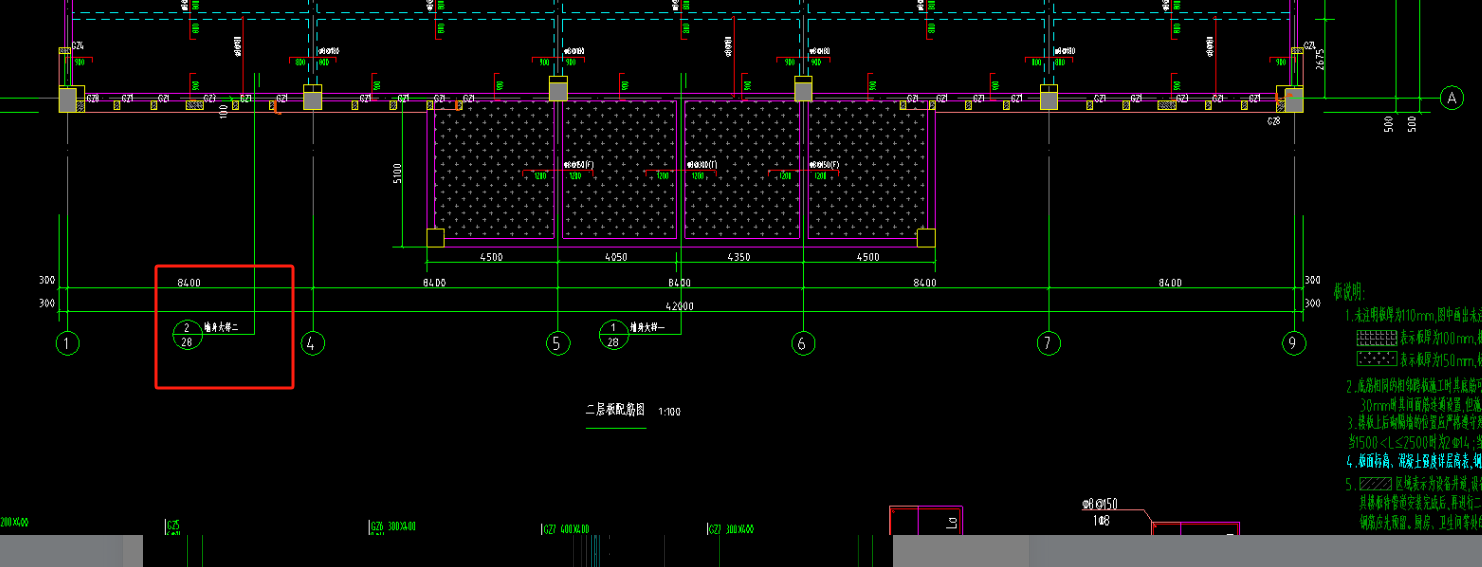Click the 墙身大样一 callout label
Viewport: 1482px width, 567px height.
click(647, 327)
